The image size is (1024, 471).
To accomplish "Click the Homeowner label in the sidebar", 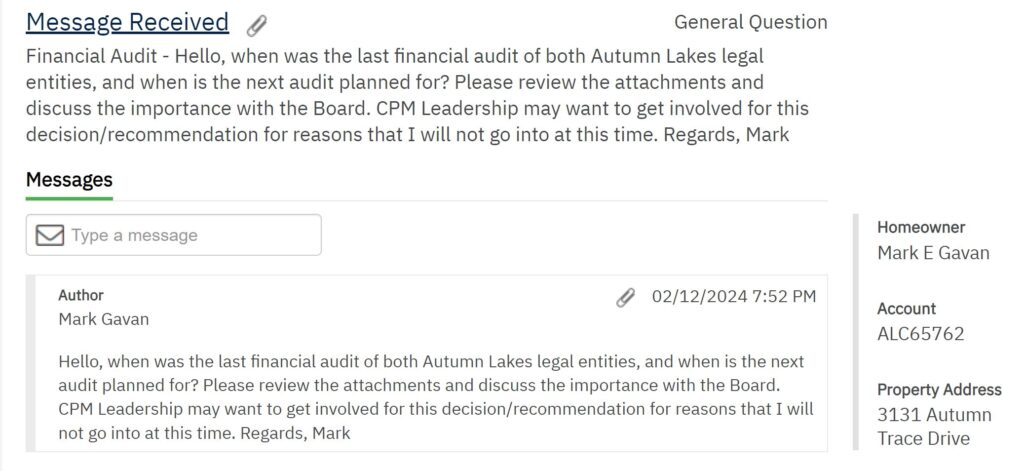I will point(921,227).
